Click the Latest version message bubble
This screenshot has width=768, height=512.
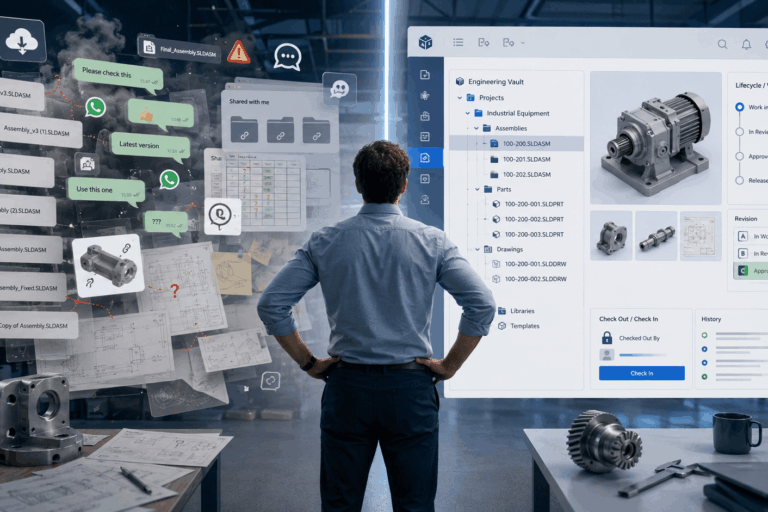pos(149,146)
